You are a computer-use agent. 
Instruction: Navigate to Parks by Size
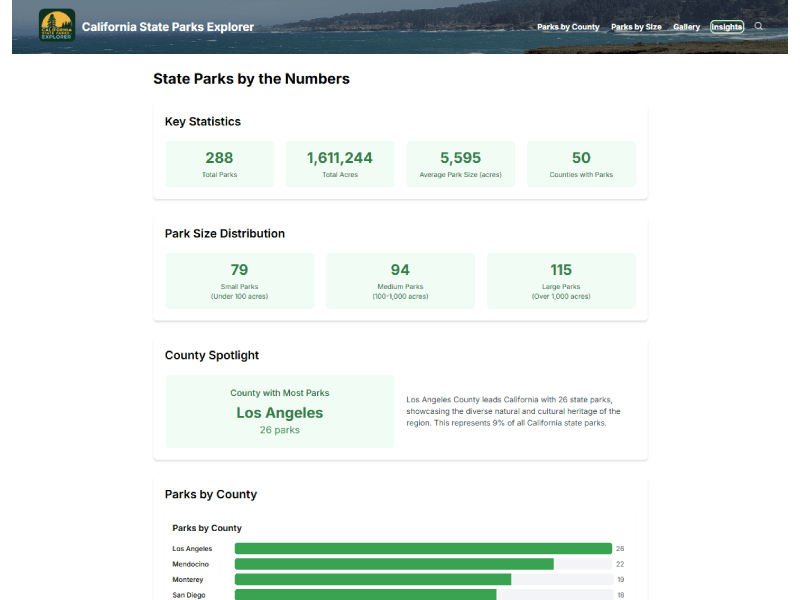636,27
